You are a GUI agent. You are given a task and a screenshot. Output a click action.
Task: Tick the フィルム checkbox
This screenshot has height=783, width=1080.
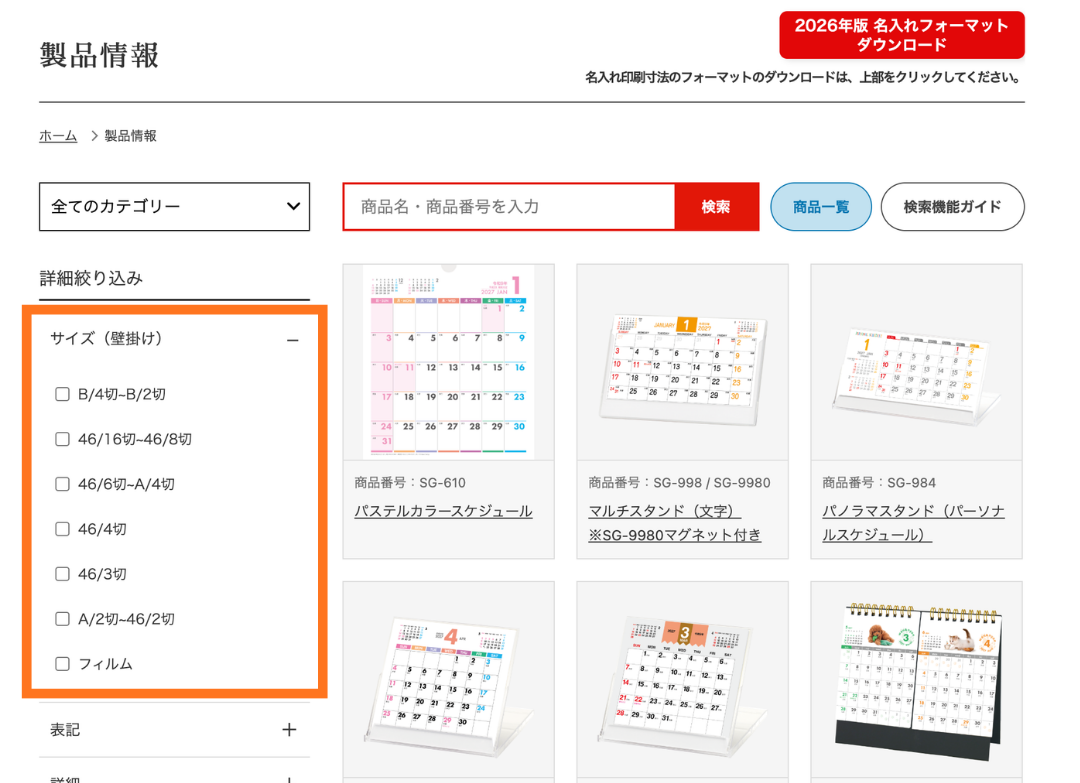coord(63,664)
